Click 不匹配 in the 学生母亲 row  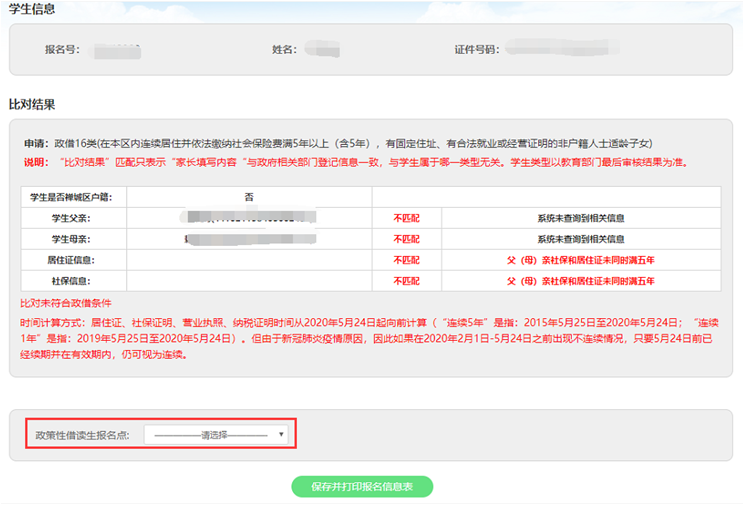[x=407, y=239]
